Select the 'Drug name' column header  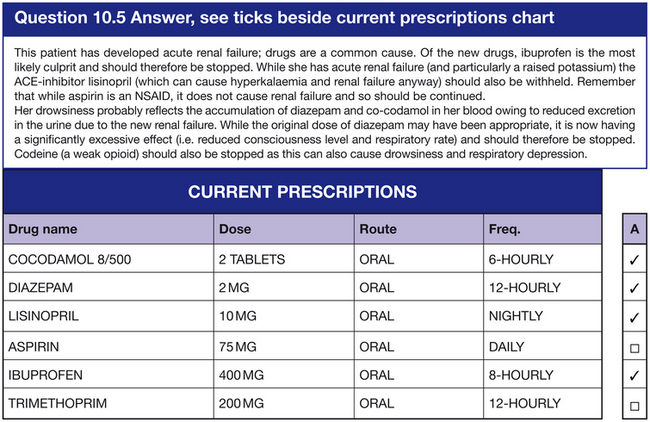tap(42, 229)
